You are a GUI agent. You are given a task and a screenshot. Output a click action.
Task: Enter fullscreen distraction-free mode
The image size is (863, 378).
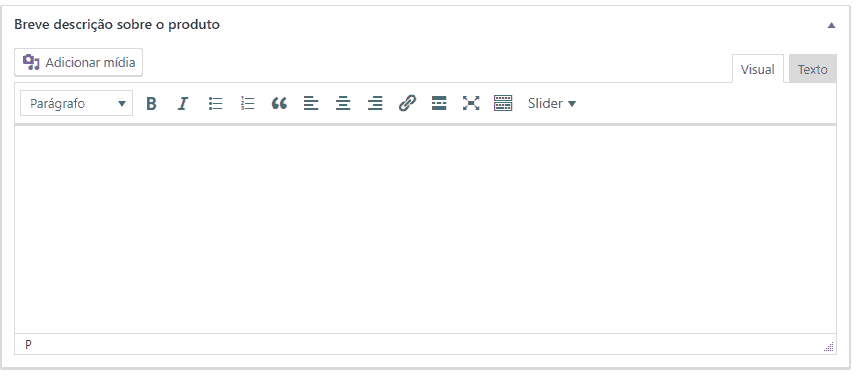471,103
